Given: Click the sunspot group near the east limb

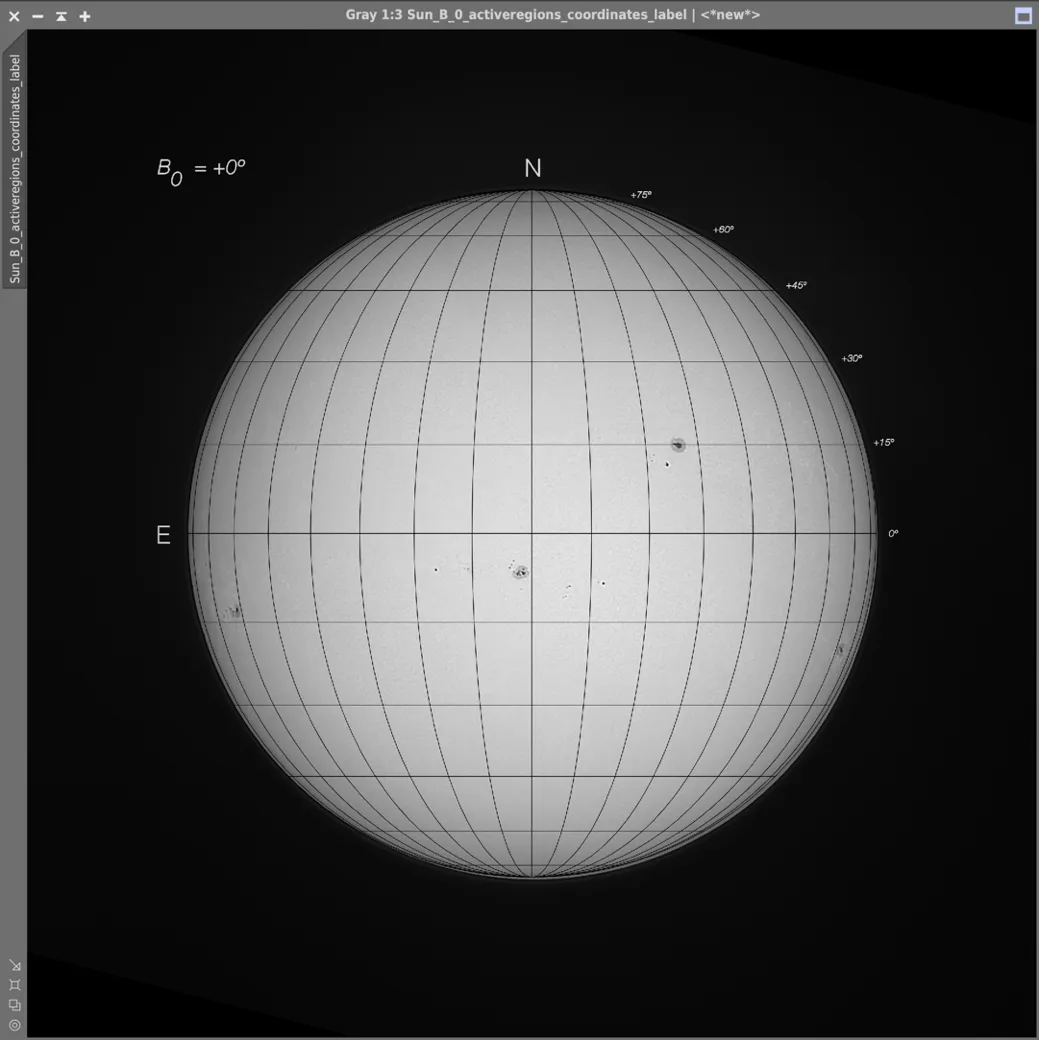Looking at the screenshot, I should click(232, 612).
